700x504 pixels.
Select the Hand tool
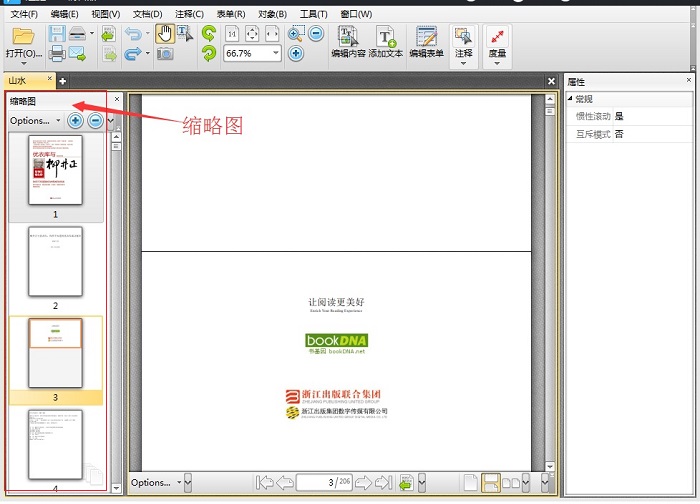click(x=165, y=34)
